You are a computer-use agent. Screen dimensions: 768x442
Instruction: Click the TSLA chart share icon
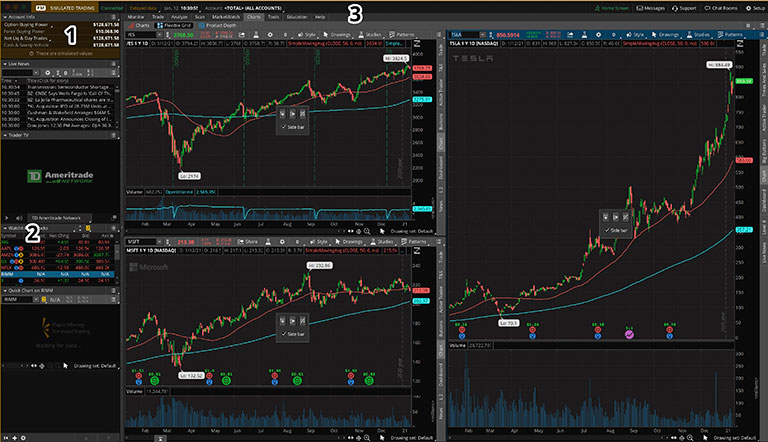[570, 35]
